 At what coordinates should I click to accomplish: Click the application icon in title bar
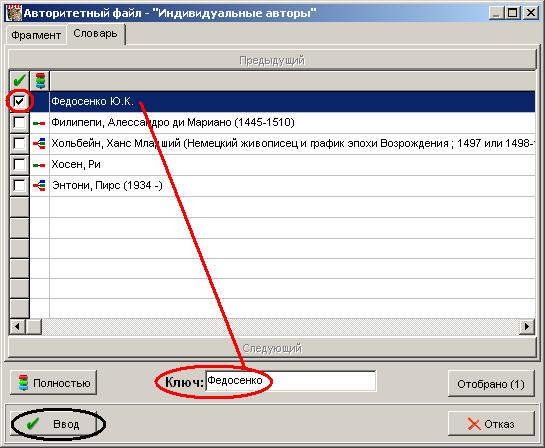coord(14,14)
